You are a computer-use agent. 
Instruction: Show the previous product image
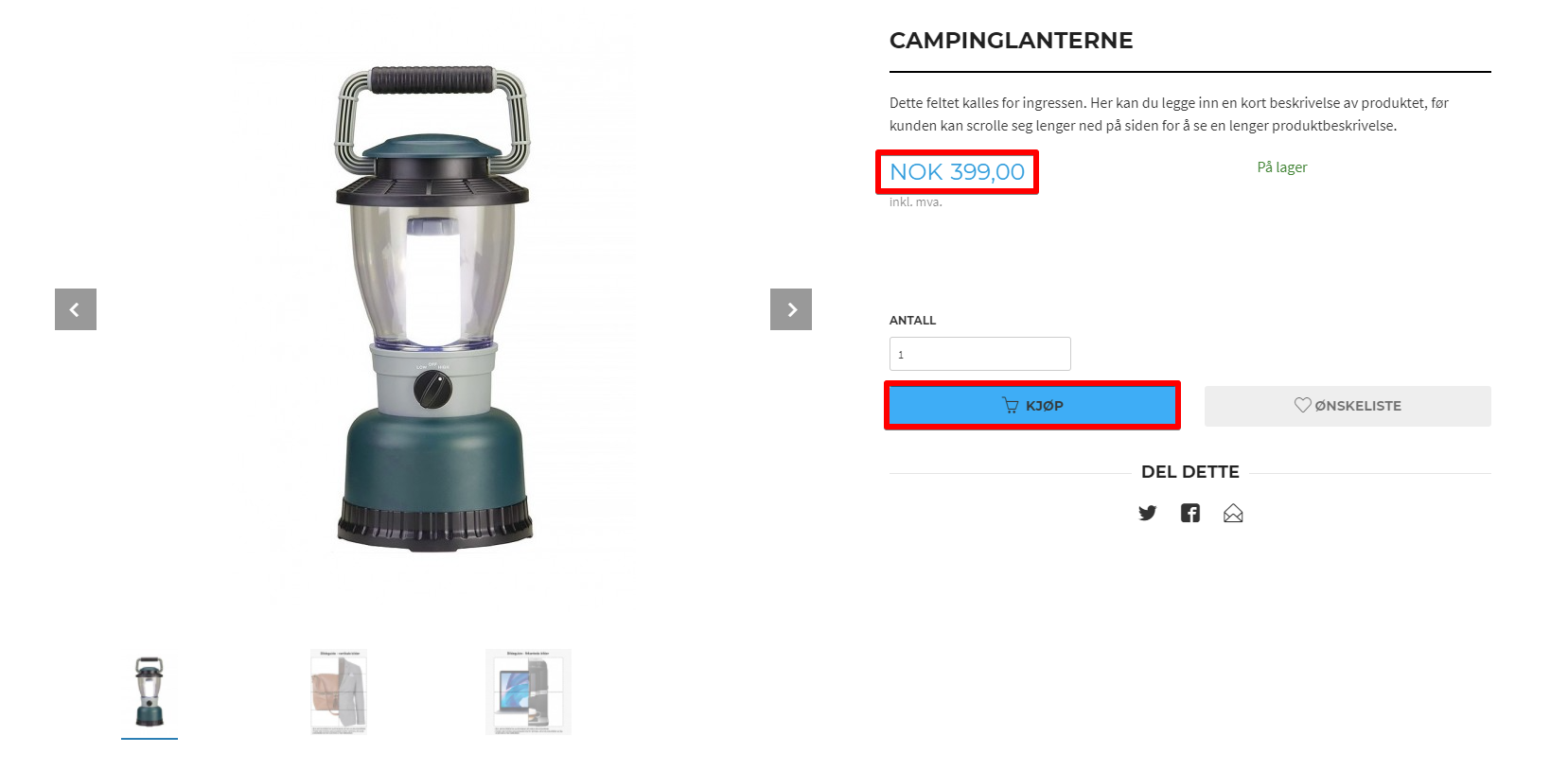(76, 309)
